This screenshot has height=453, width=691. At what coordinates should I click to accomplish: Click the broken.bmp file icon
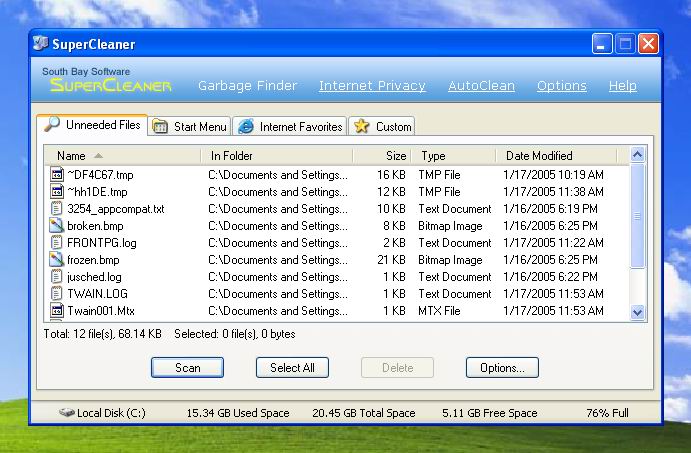coord(57,226)
